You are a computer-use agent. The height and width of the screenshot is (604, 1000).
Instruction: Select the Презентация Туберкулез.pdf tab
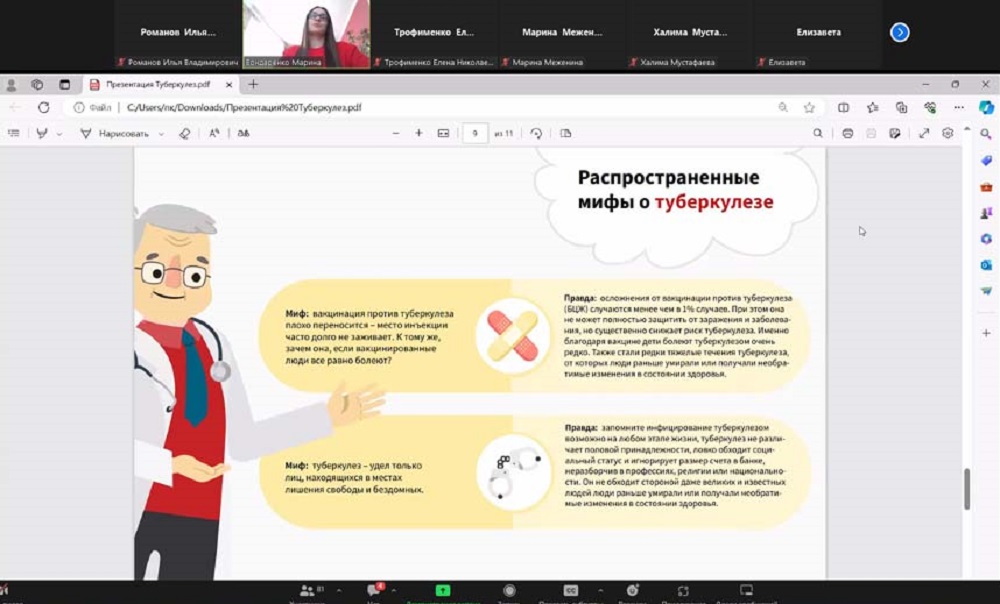(155, 85)
